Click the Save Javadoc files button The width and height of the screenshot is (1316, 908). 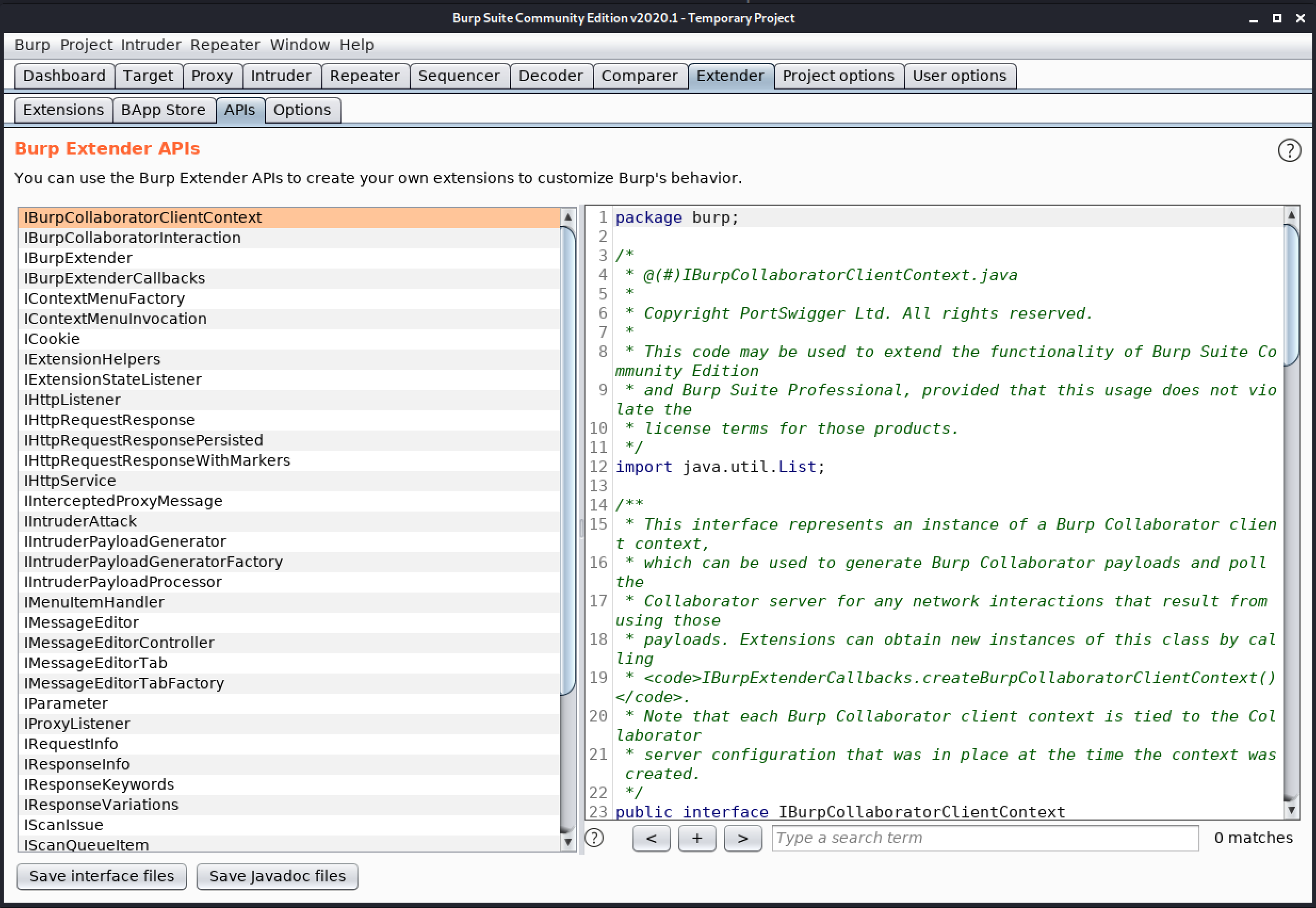278,875
